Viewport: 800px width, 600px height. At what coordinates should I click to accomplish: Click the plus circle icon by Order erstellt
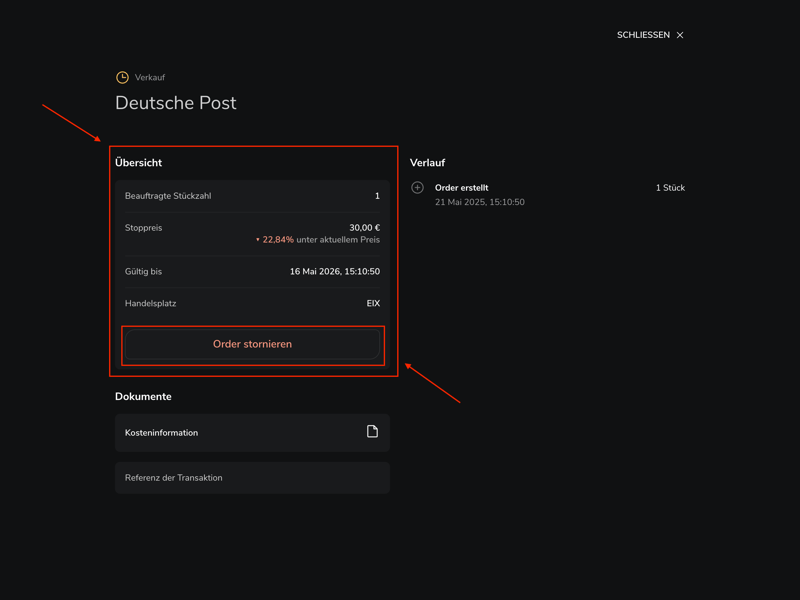point(417,188)
